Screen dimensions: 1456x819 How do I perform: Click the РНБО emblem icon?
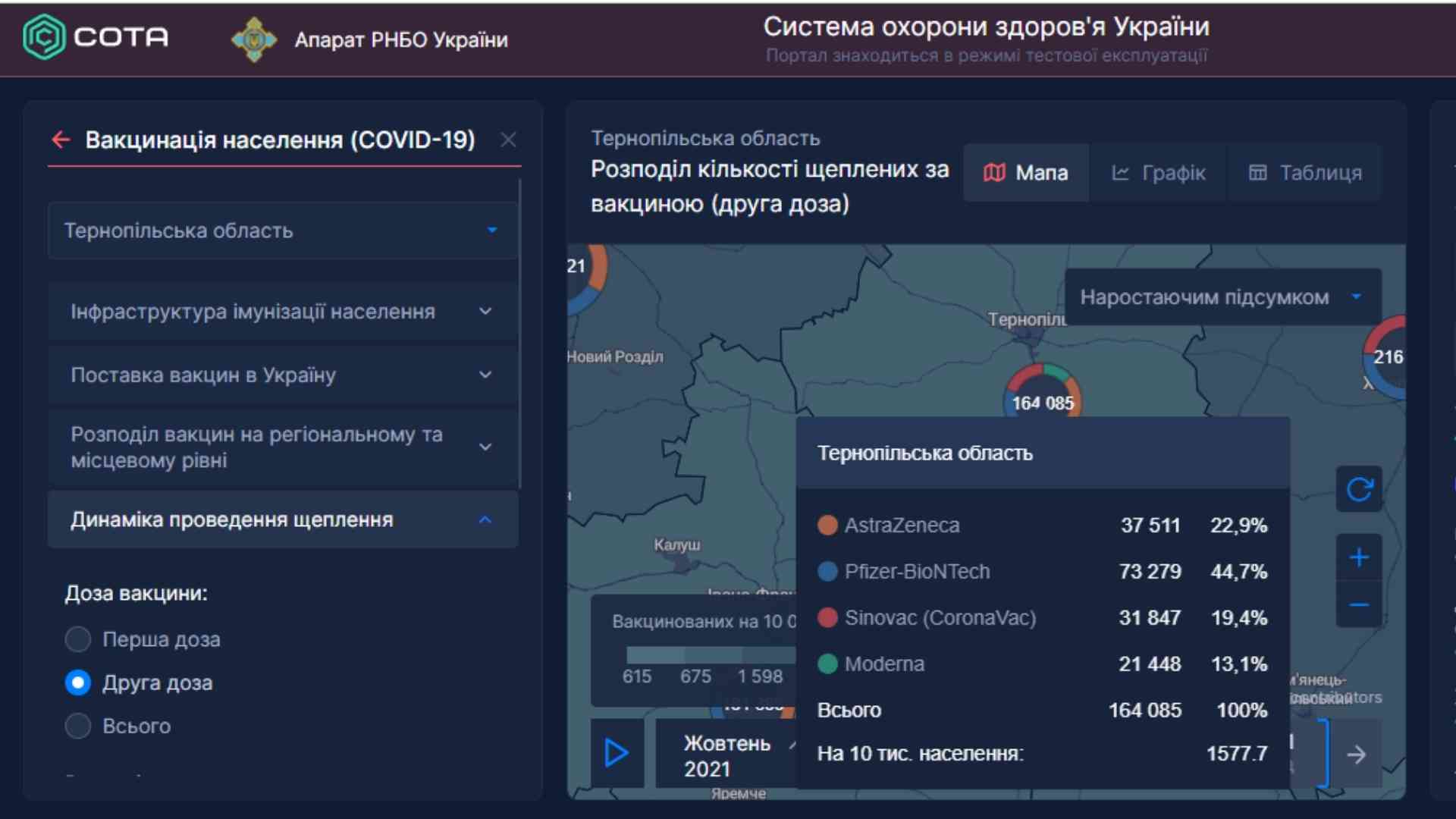[x=254, y=39]
